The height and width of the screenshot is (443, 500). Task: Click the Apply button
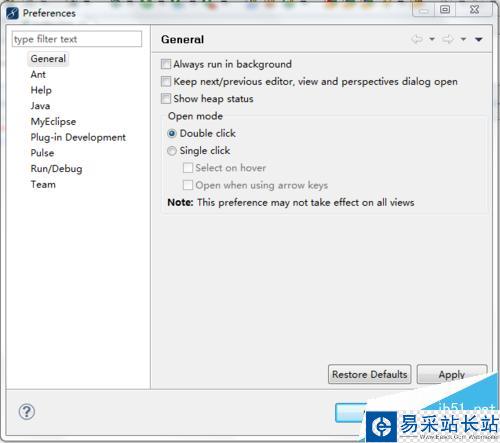[452, 374]
